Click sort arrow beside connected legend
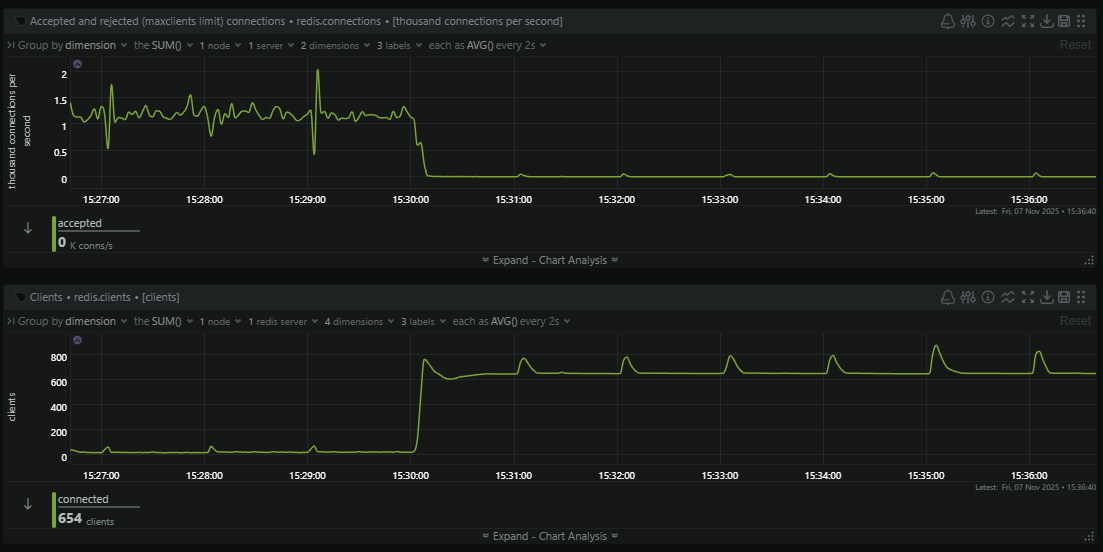 click(28, 504)
